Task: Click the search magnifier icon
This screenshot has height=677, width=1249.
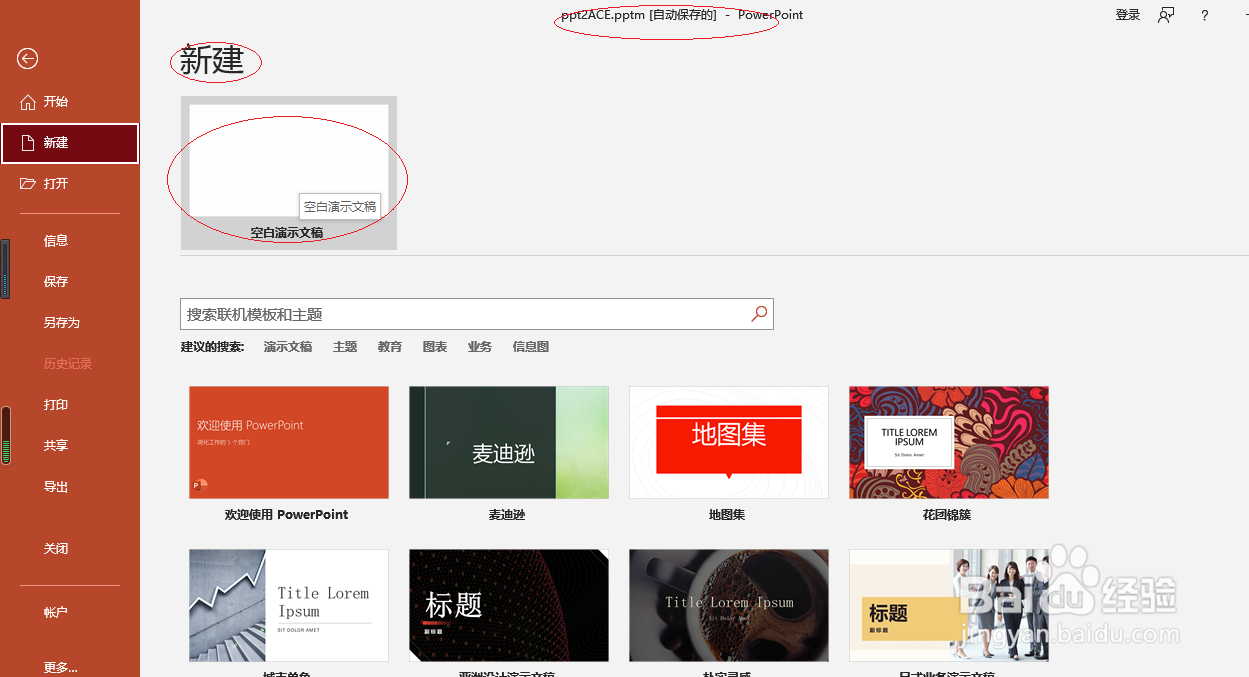Action: click(x=759, y=314)
